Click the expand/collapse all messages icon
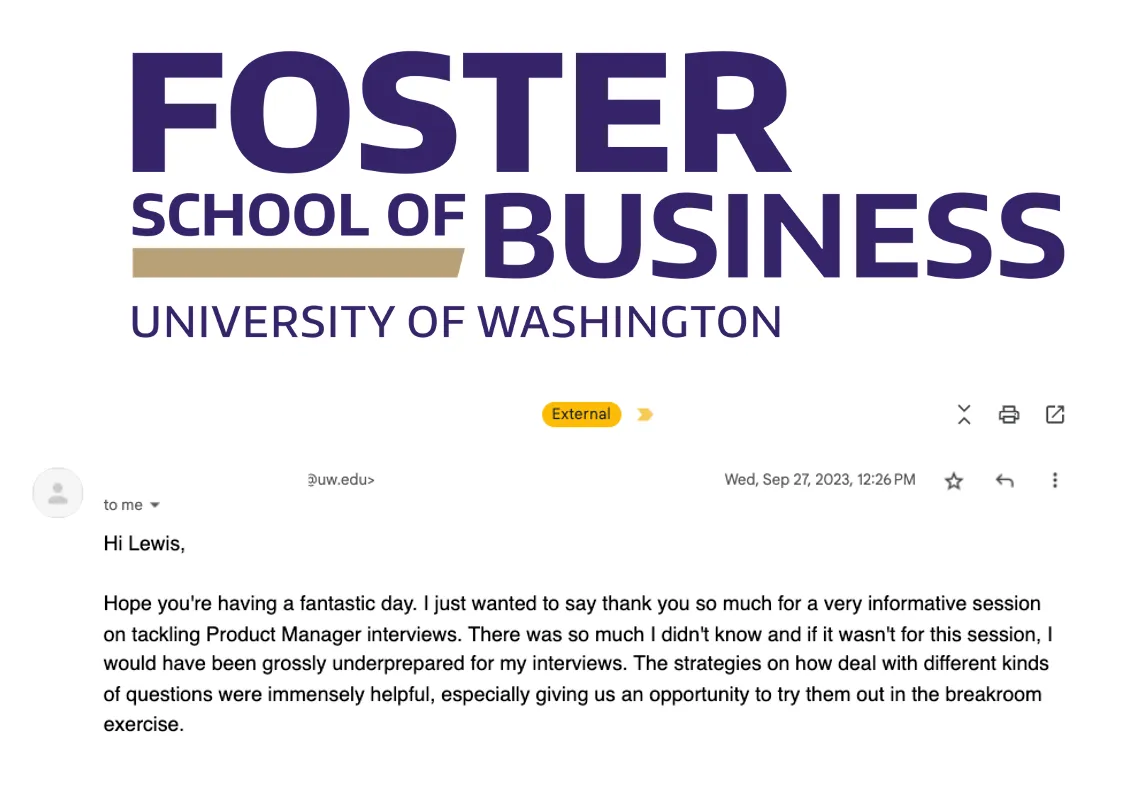Screen dimensions: 1146x796 tap(964, 414)
